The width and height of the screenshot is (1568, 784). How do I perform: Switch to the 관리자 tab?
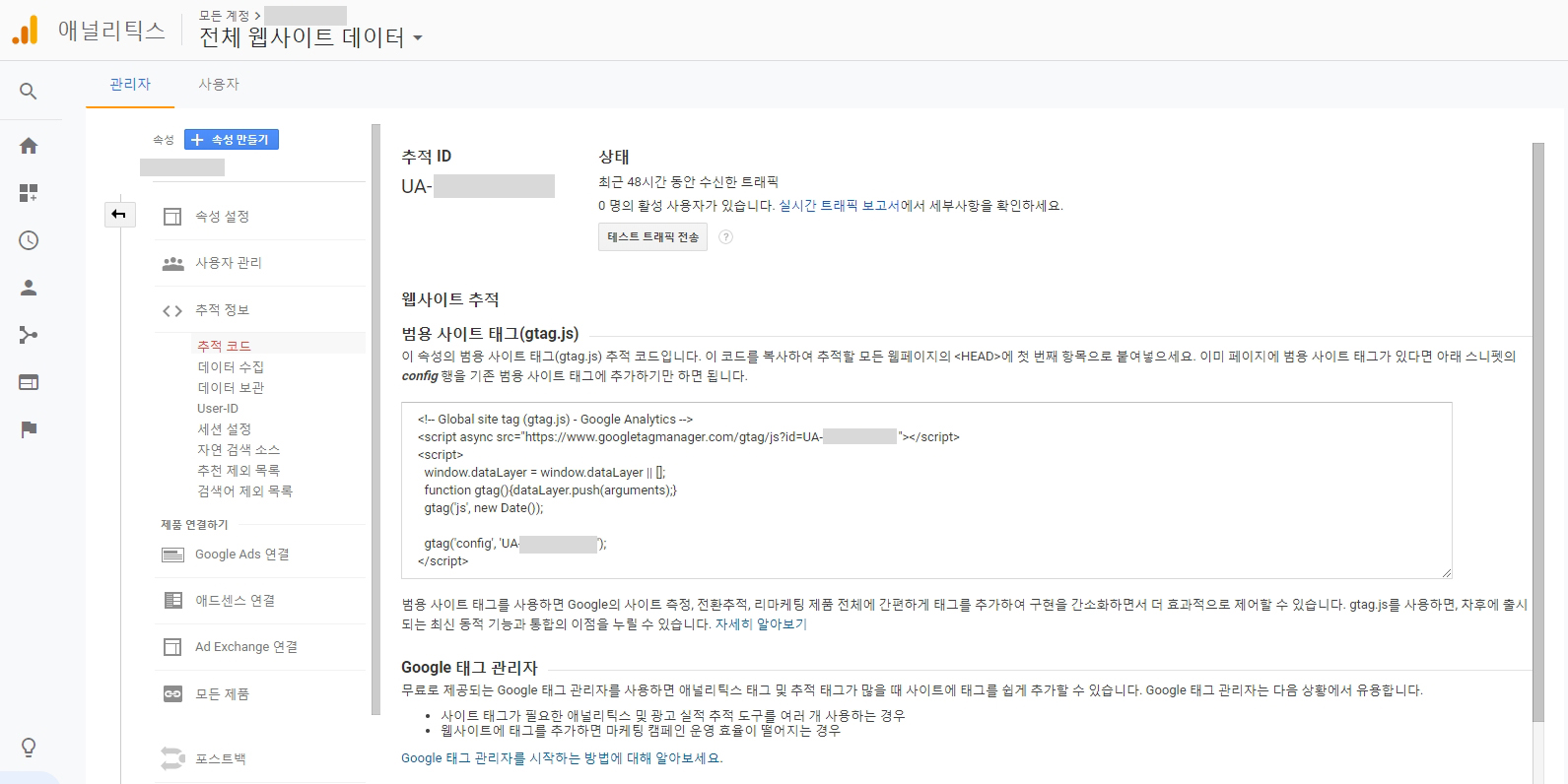(130, 85)
